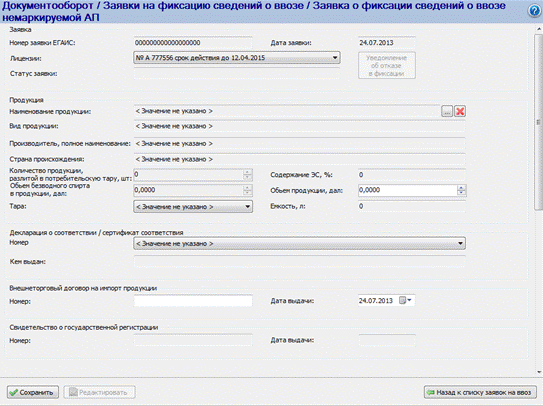Clear product name with red X icon
This screenshot has width=543, height=406.
pyautogui.click(x=460, y=111)
